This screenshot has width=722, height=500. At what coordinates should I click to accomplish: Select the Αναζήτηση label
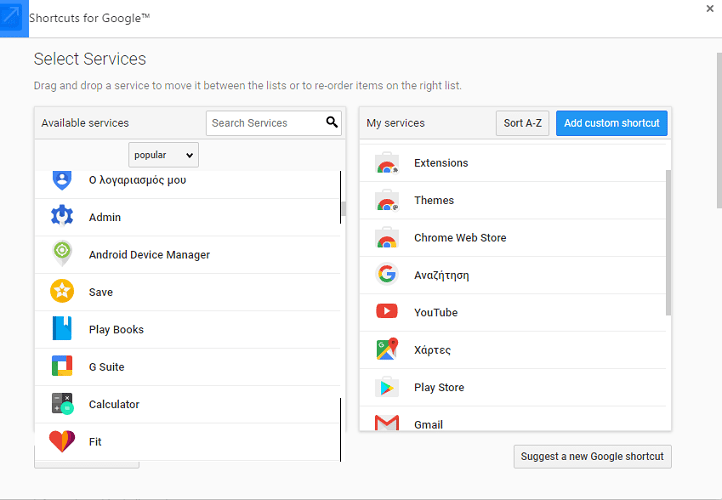pos(441,275)
